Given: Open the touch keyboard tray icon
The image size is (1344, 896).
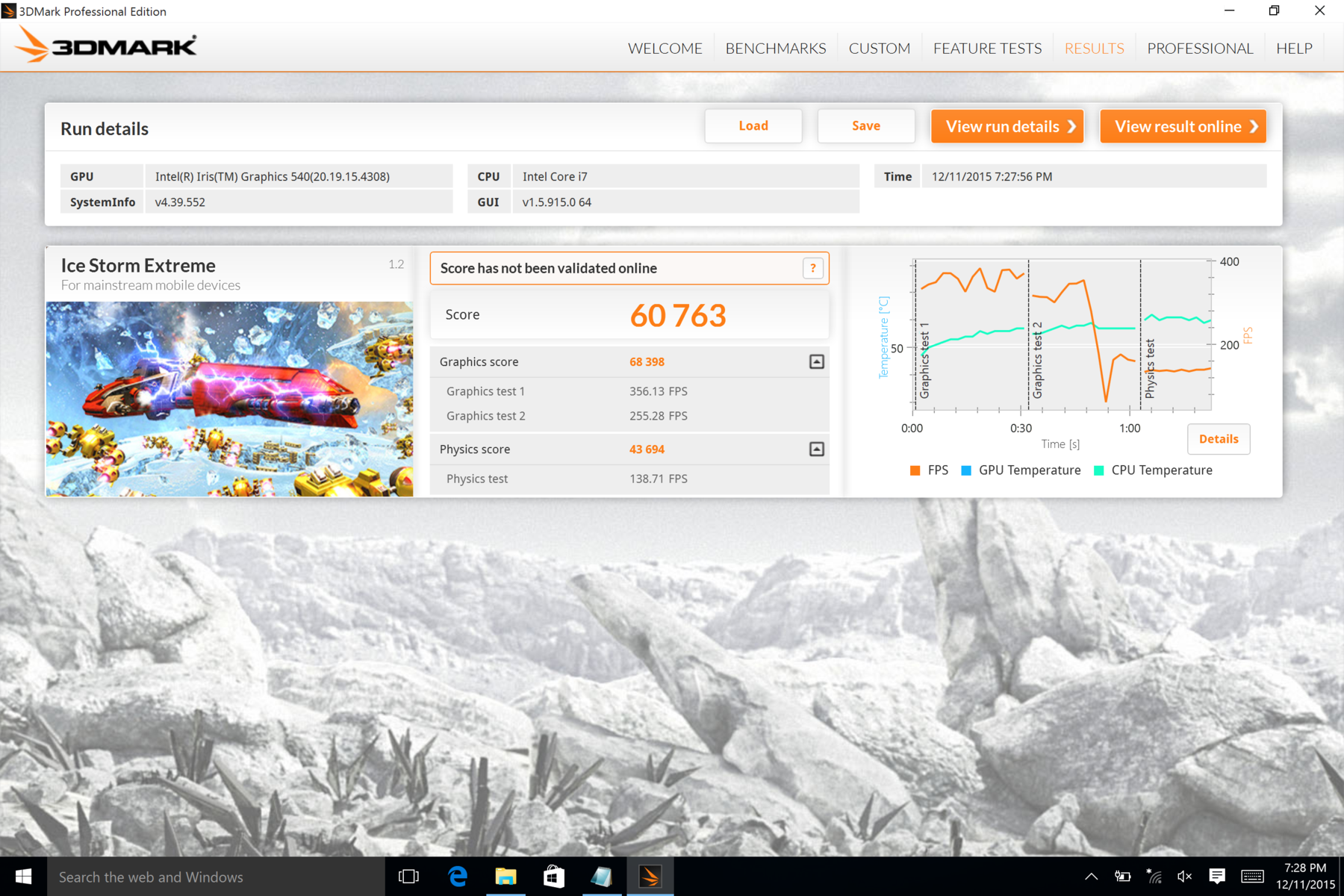Looking at the screenshot, I should tap(1253, 877).
